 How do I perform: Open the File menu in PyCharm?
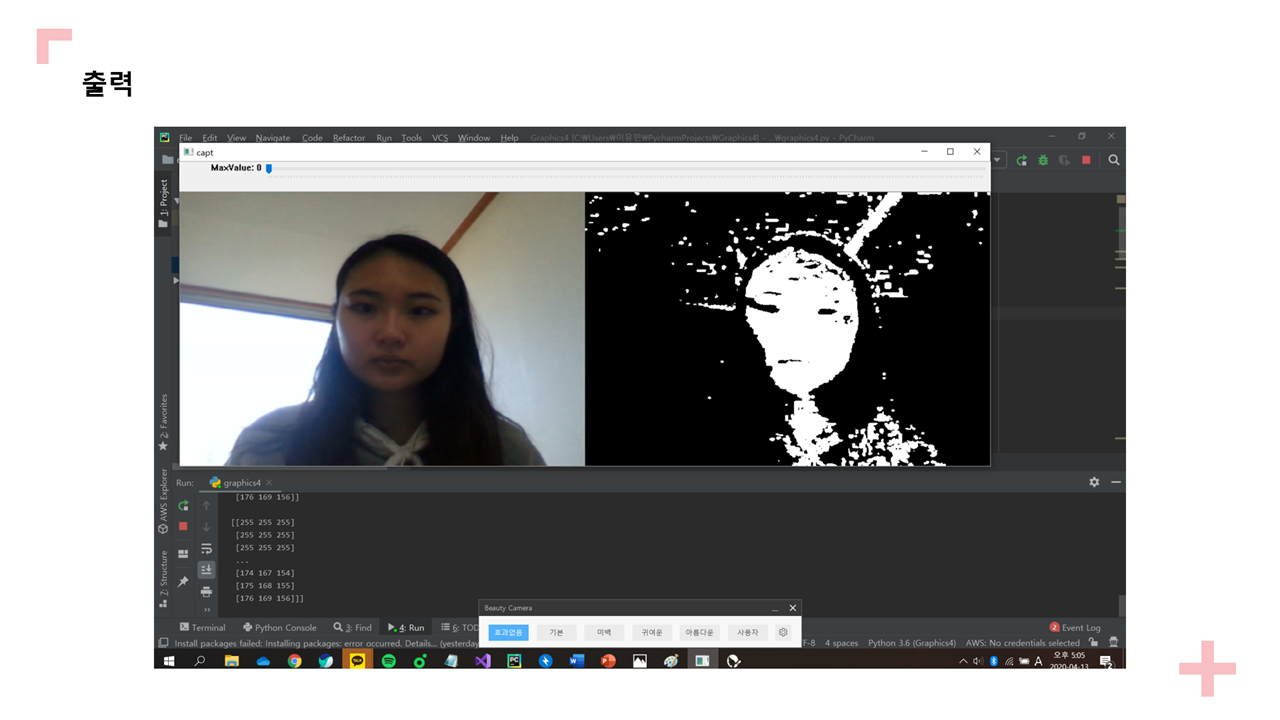click(x=185, y=138)
